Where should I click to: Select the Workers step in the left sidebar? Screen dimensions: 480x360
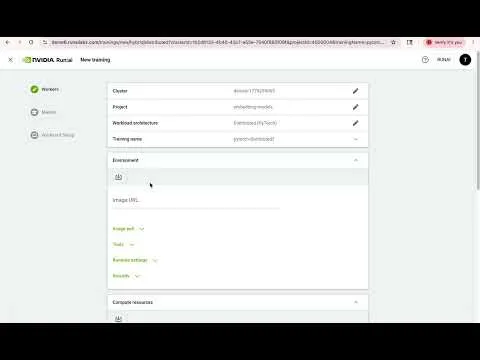click(x=45, y=89)
